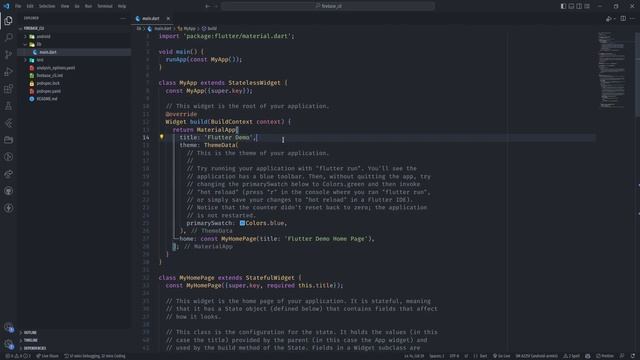This screenshot has height=360, width=640.
Task: Open the Search view in activity bar
Action: tap(8, 38)
